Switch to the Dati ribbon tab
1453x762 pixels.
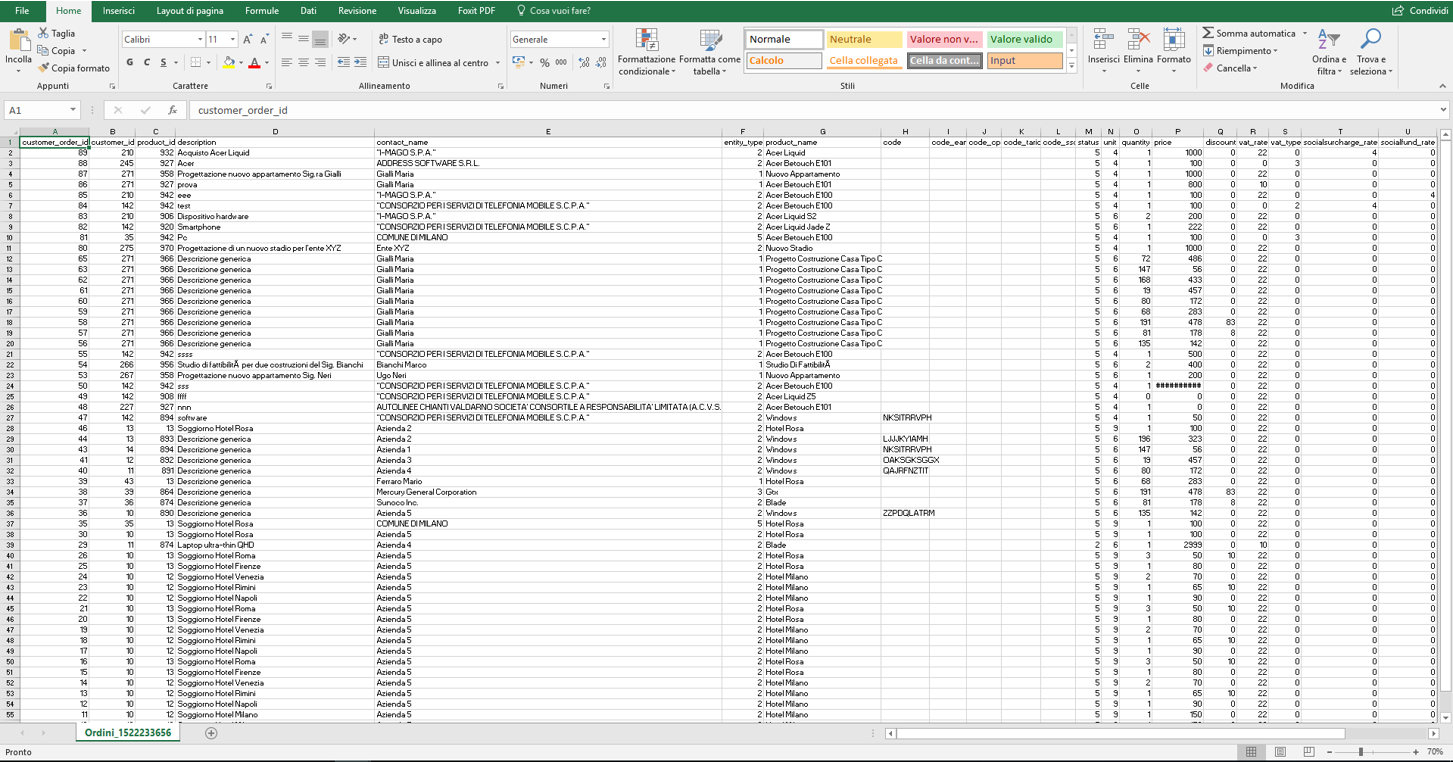point(308,11)
